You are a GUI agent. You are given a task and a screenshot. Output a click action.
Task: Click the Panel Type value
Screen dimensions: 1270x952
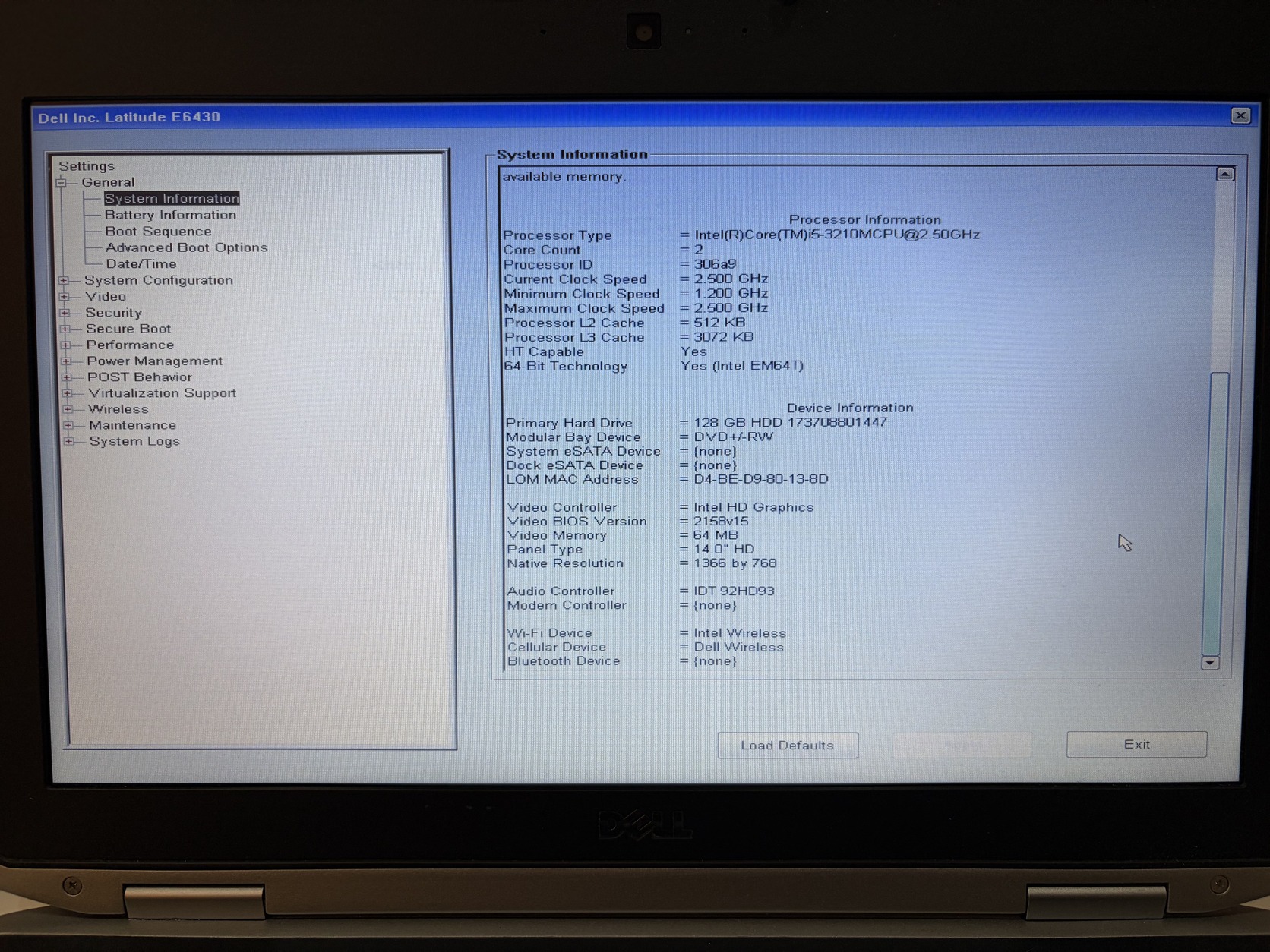pos(724,549)
